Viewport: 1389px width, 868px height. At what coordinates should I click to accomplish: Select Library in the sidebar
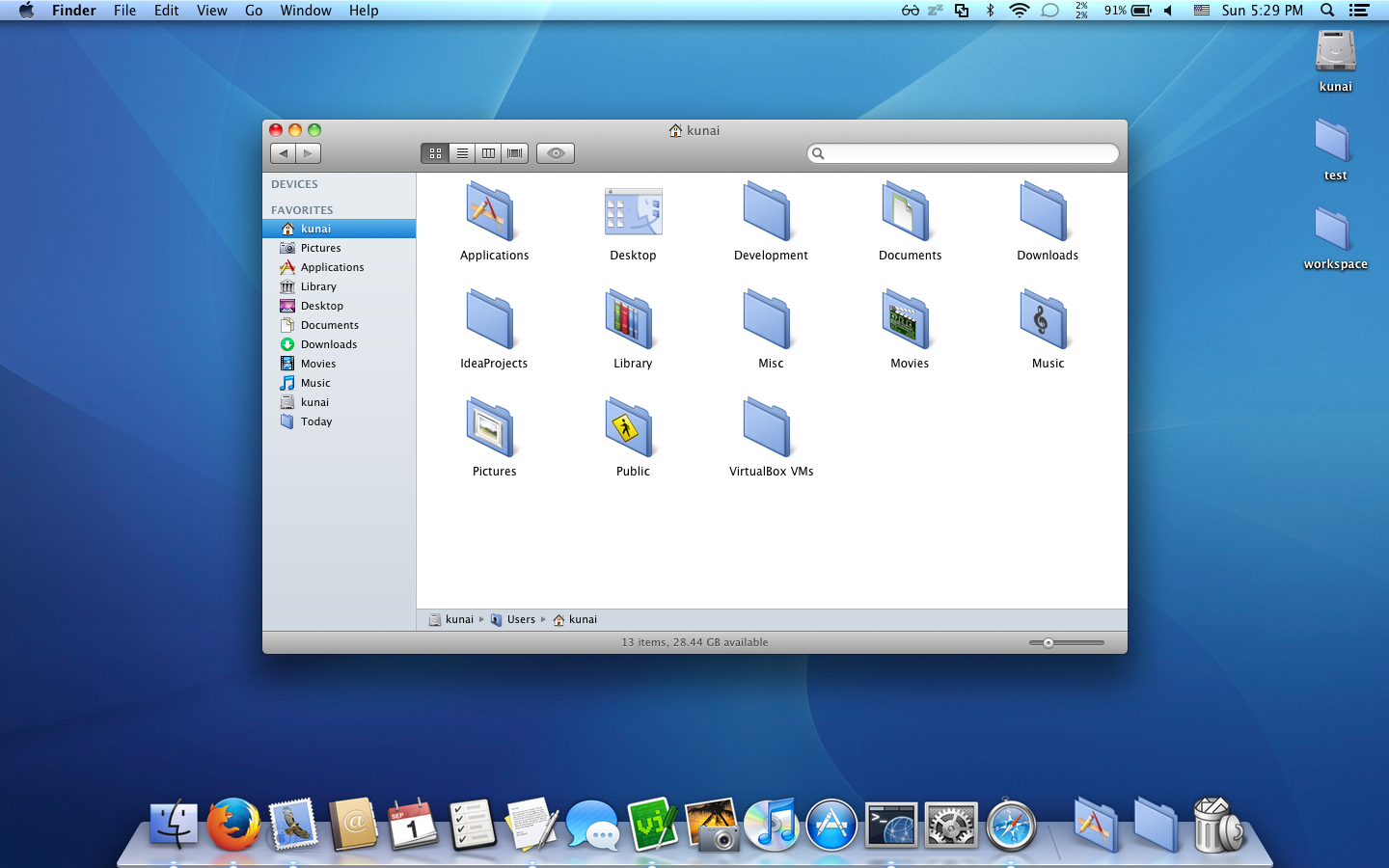point(340,286)
